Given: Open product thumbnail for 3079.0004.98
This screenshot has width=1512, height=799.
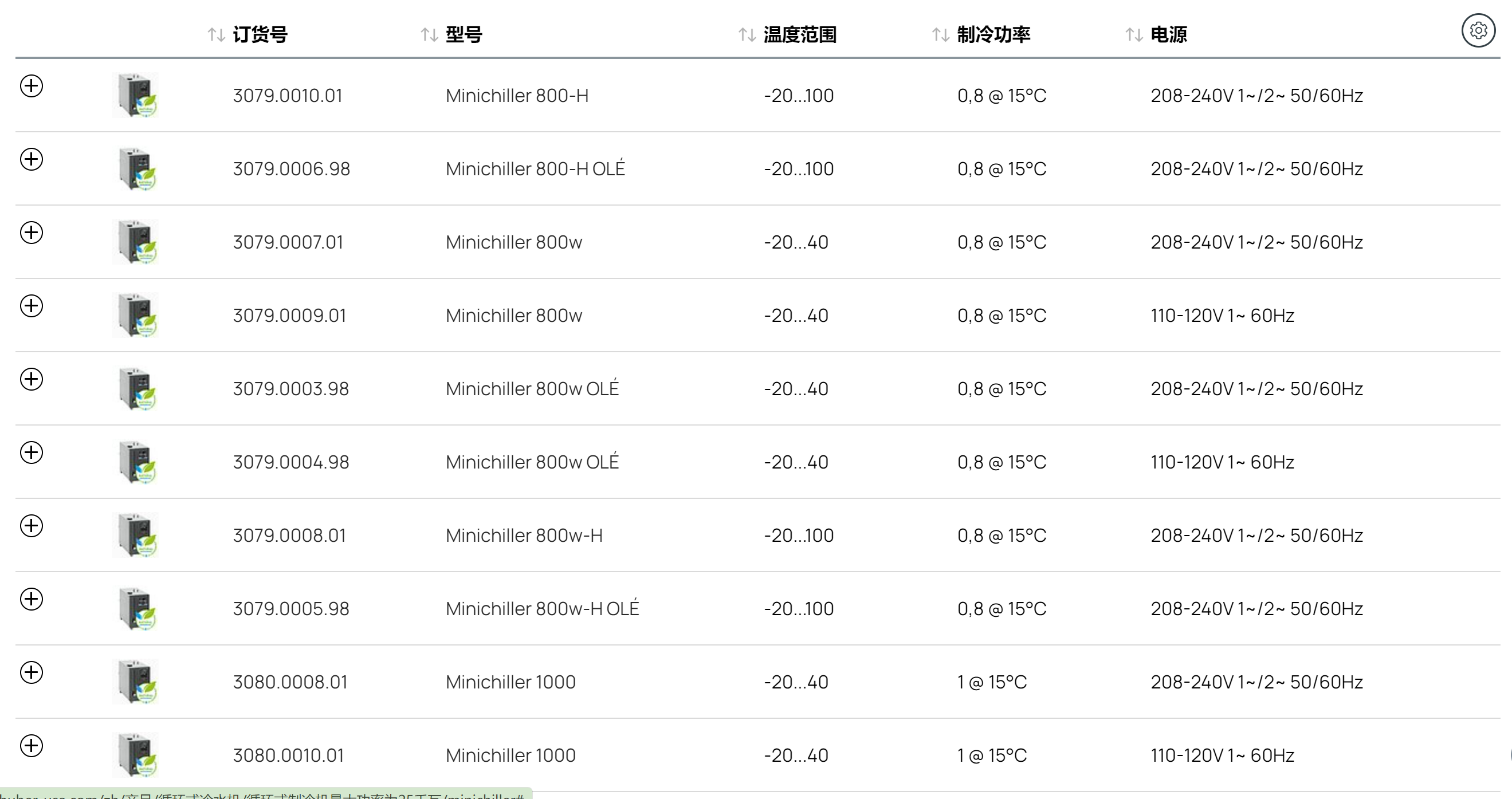Looking at the screenshot, I should (x=136, y=462).
